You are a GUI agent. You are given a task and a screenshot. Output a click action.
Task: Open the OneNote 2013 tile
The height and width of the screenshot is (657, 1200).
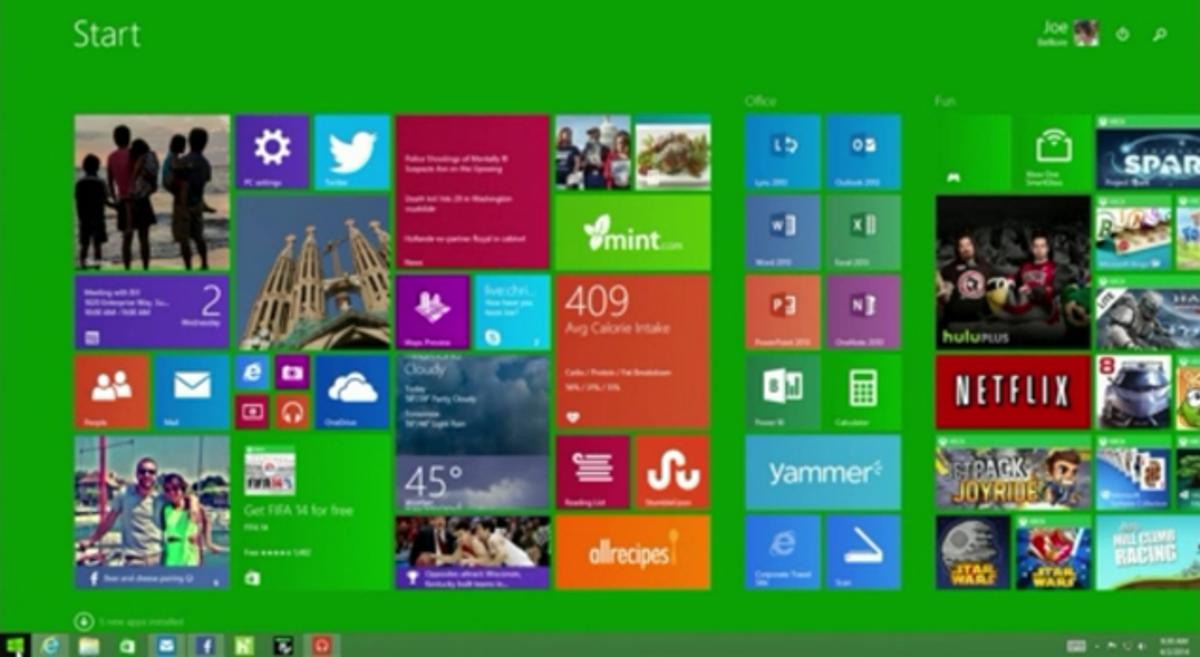pyautogui.click(x=863, y=312)
